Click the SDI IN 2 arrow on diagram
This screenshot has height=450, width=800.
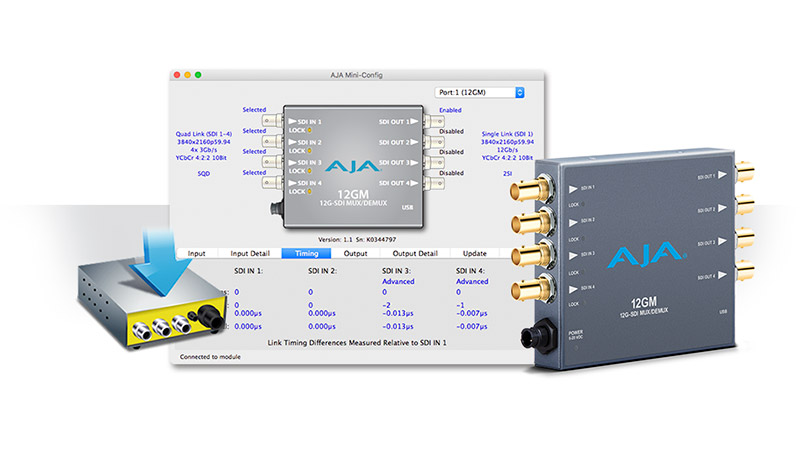pos(292,142)
